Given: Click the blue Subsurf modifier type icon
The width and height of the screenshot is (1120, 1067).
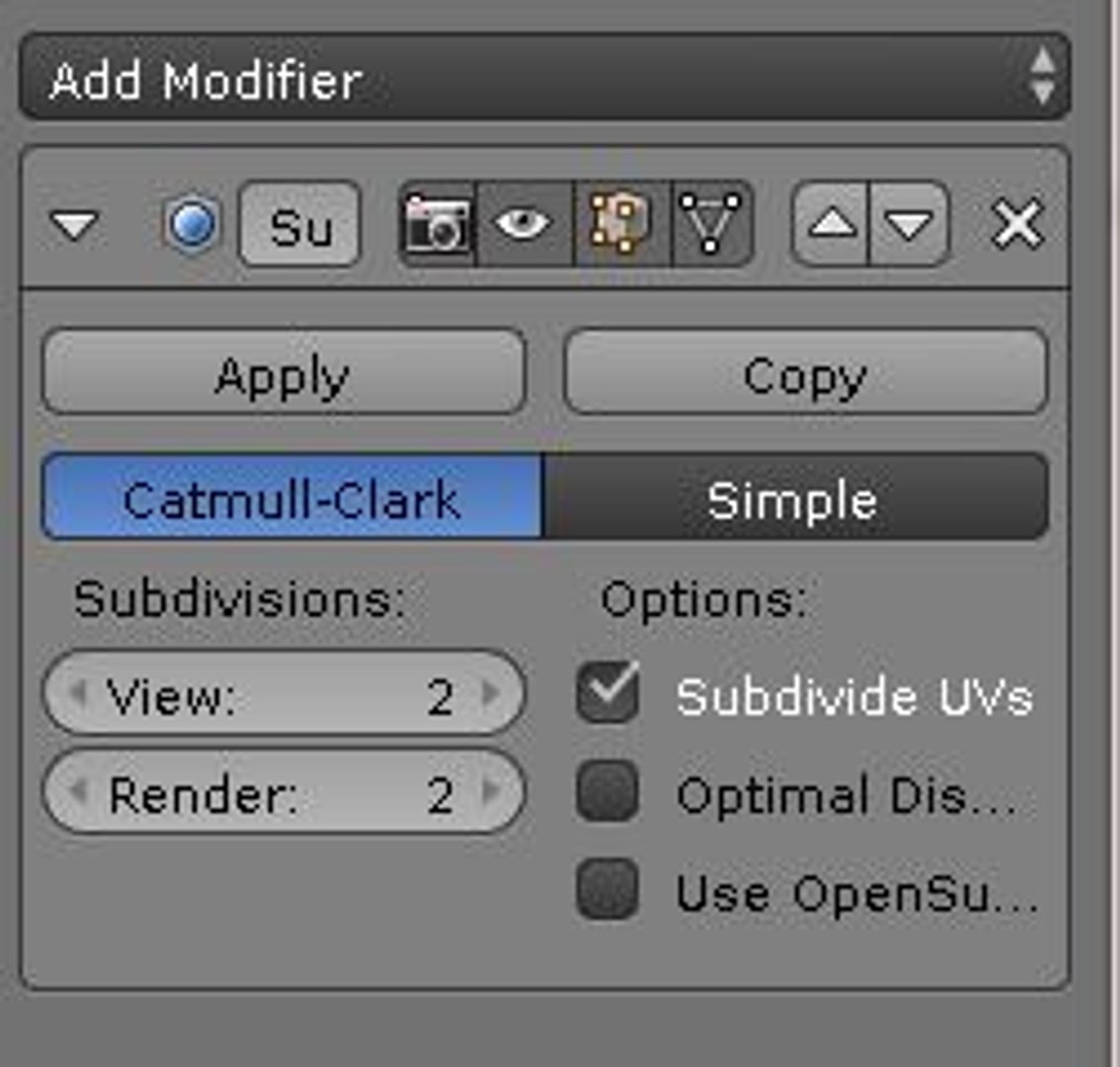Looking at the screenshot, I should tap(192, 225).
